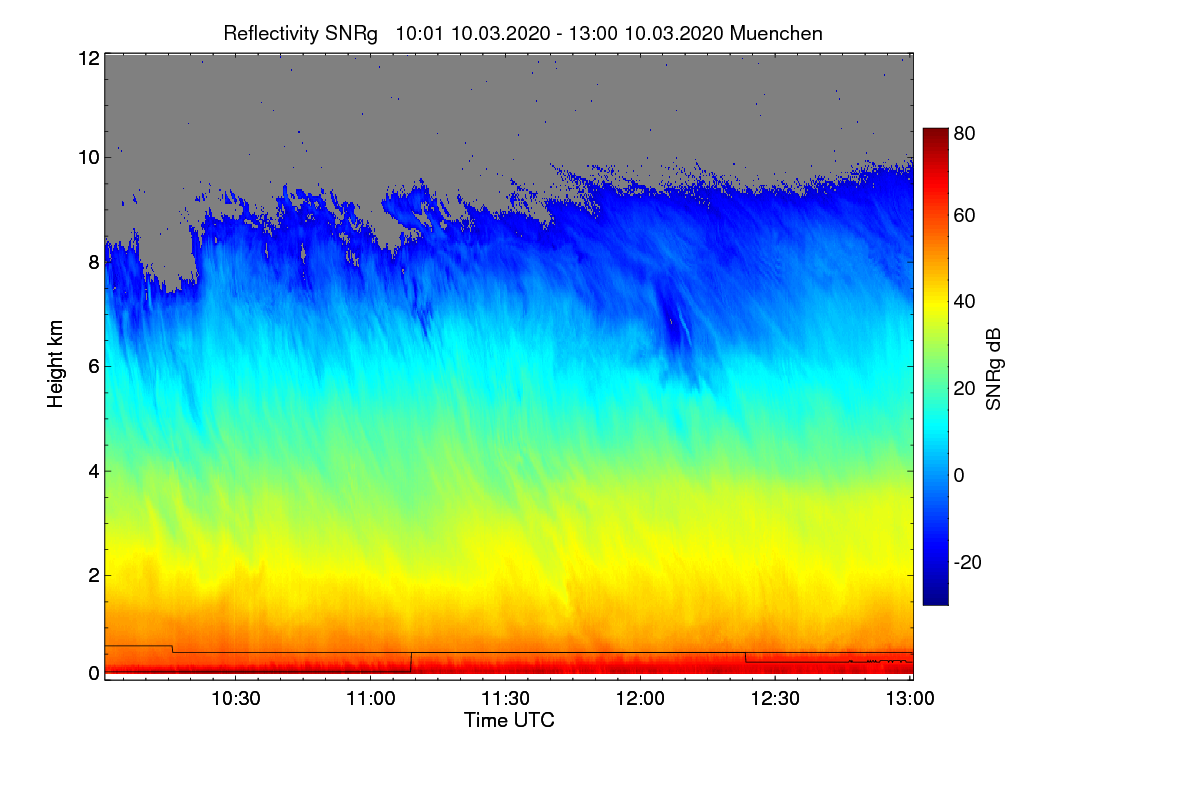Click the dark blue bottom of colorbar

[x=935, y=597]
